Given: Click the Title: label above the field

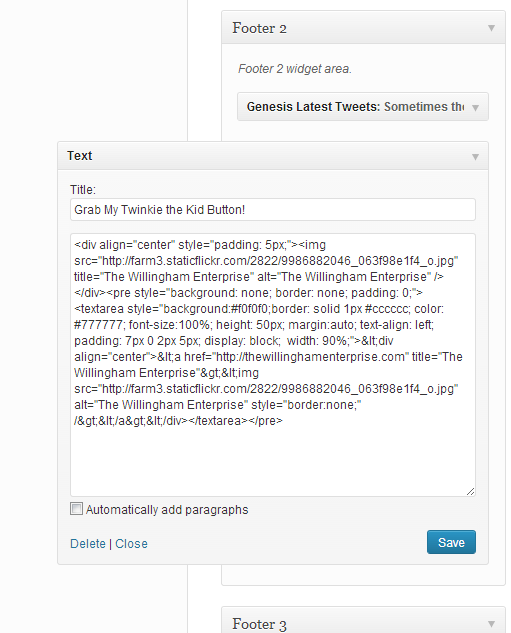Looking at the screenshot, I should point(83,190).
